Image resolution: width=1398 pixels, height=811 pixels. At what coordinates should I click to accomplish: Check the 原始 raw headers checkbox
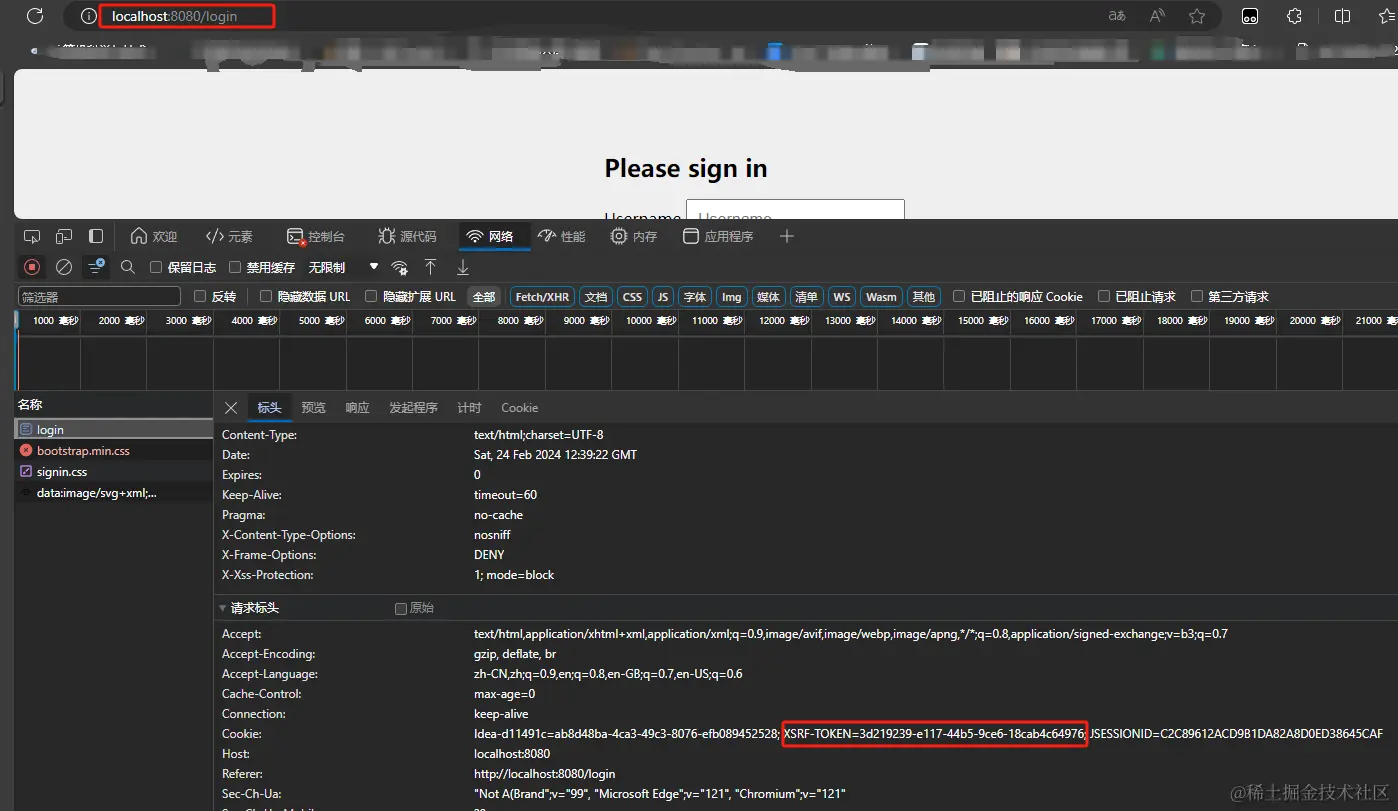401,608
